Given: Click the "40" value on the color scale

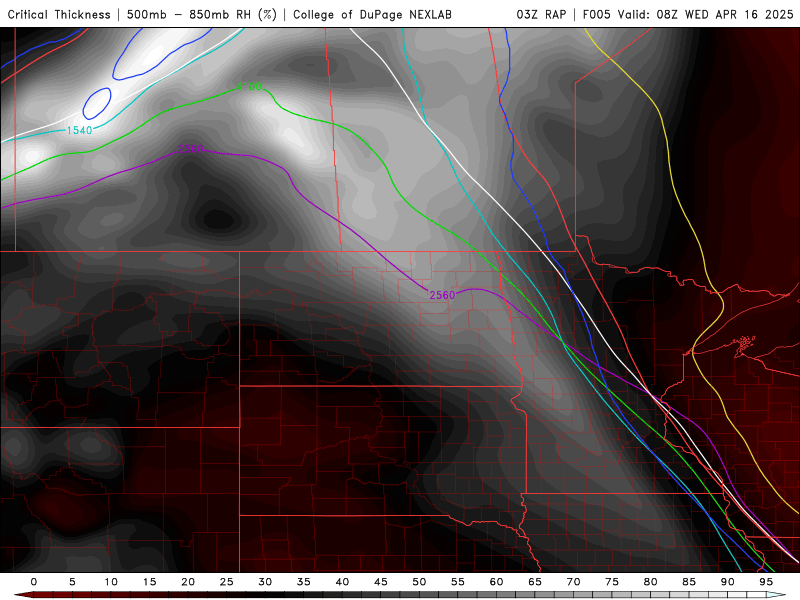Looking at the screenshot, I should tap(342, 582).
